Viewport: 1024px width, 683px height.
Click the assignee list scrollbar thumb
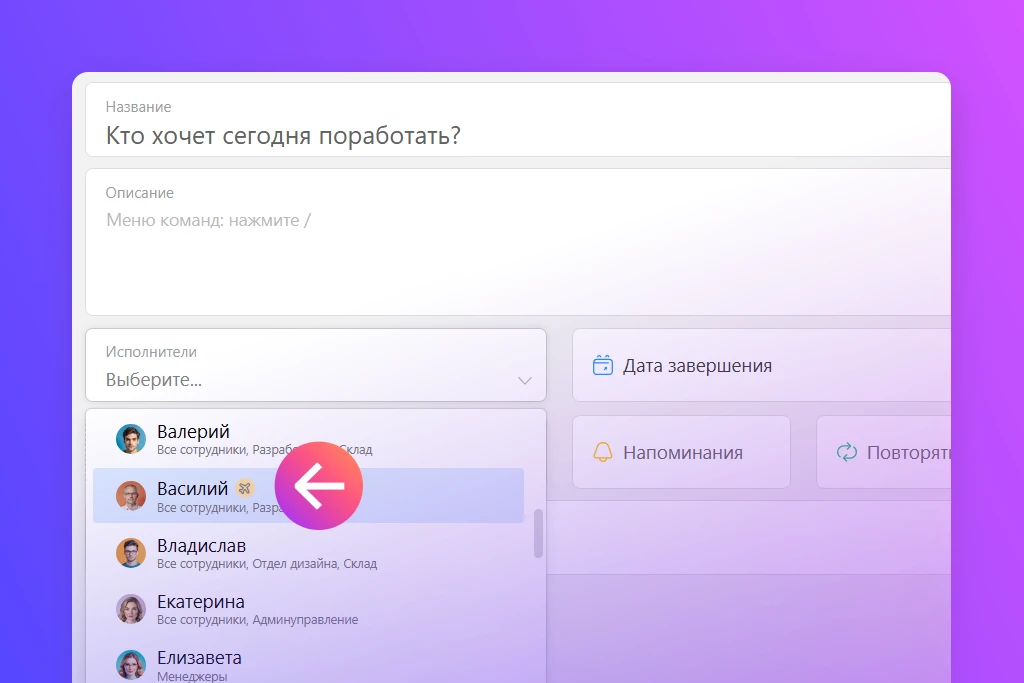click(x=538, y=534)
